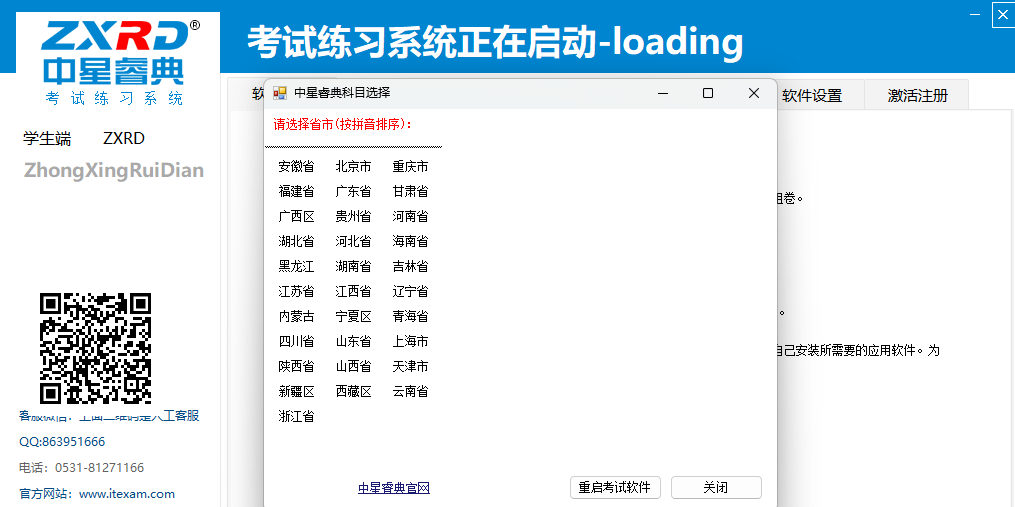Select 安徽省 from the province list

pyautogui.click(x=296, y=167)
